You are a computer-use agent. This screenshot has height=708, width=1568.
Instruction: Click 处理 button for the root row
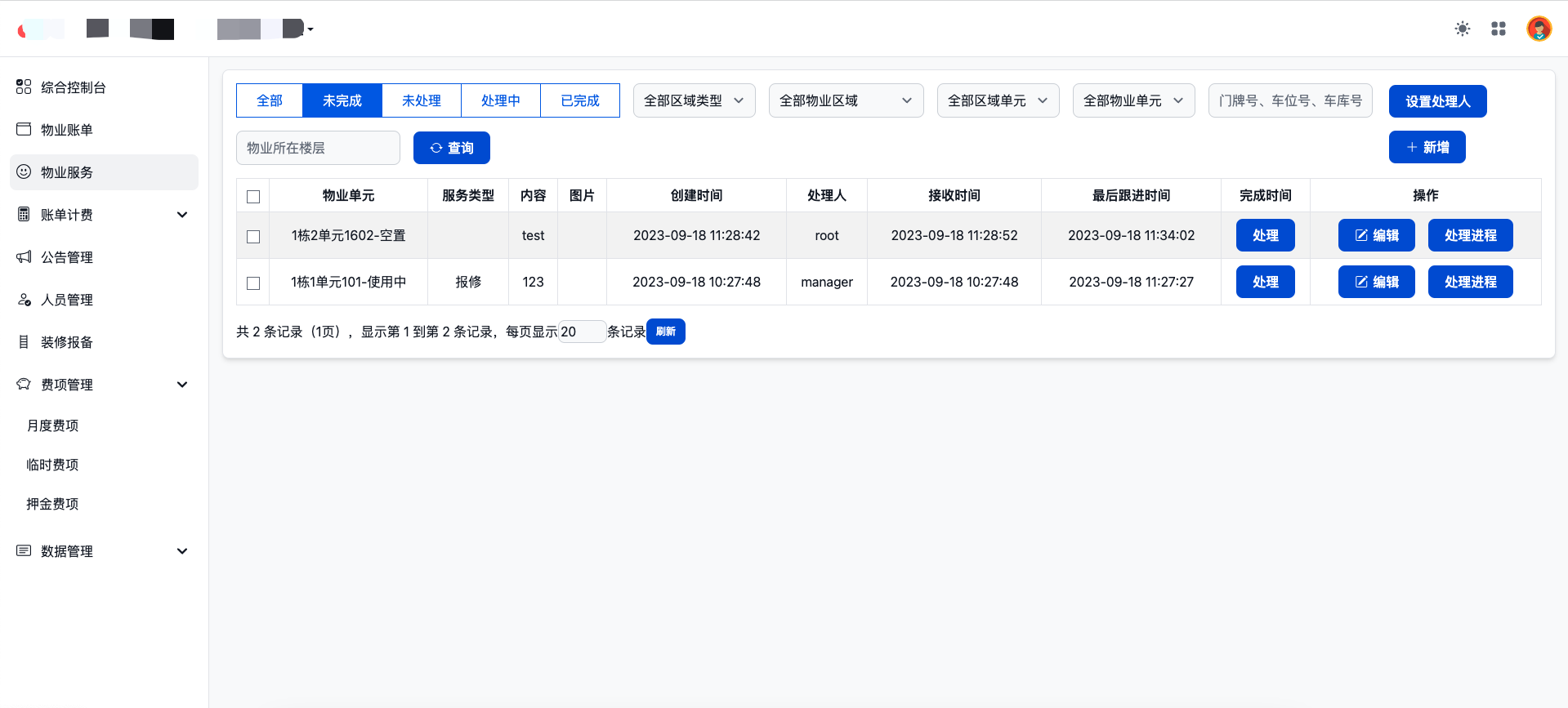(x=1266, y=235)
